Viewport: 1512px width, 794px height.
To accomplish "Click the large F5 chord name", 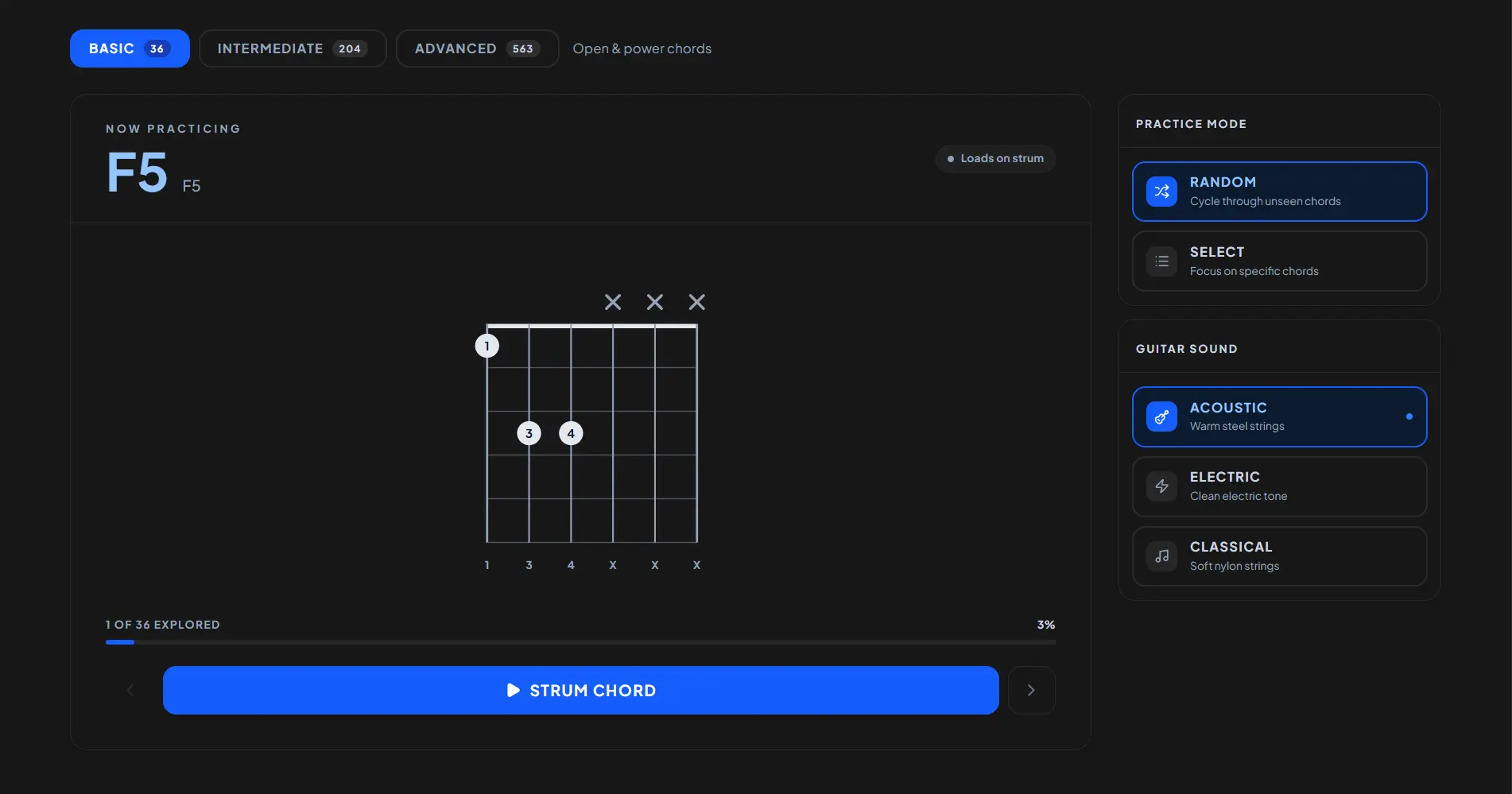I will 137,172.
